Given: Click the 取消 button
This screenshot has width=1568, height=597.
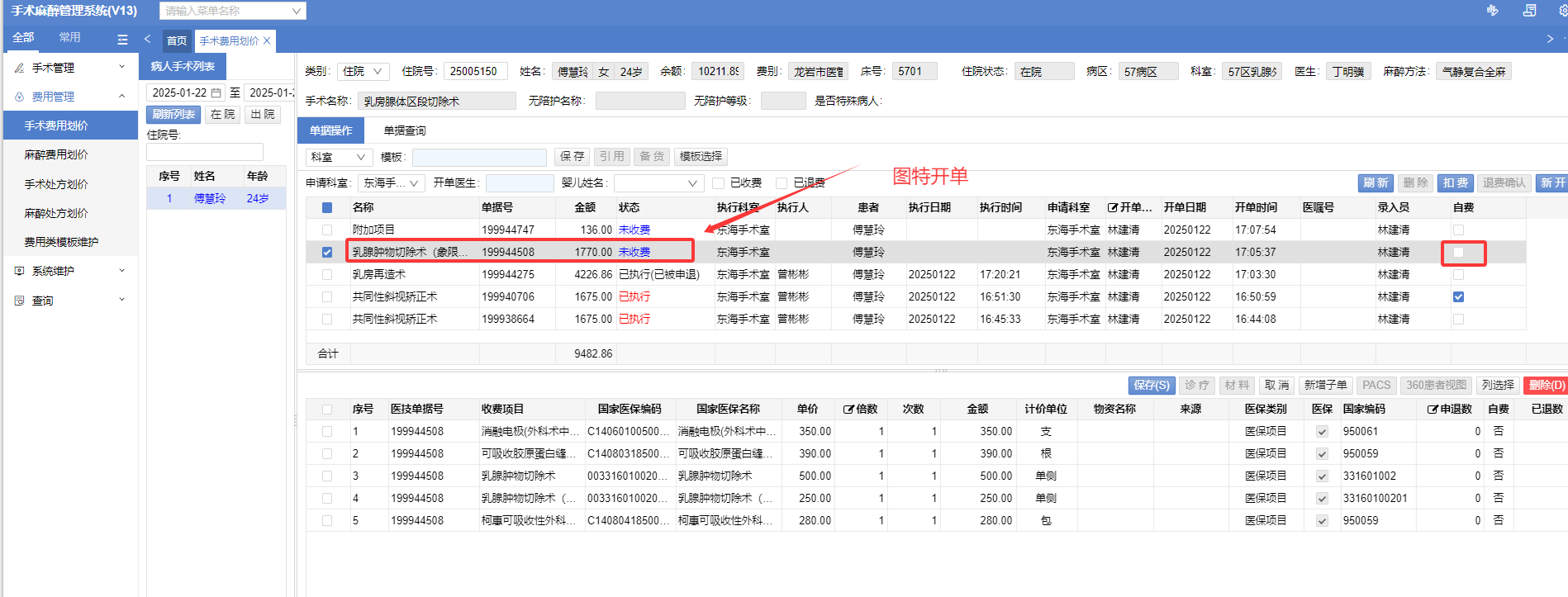Looking at the screenshot, I should [x=1277, y=386].
